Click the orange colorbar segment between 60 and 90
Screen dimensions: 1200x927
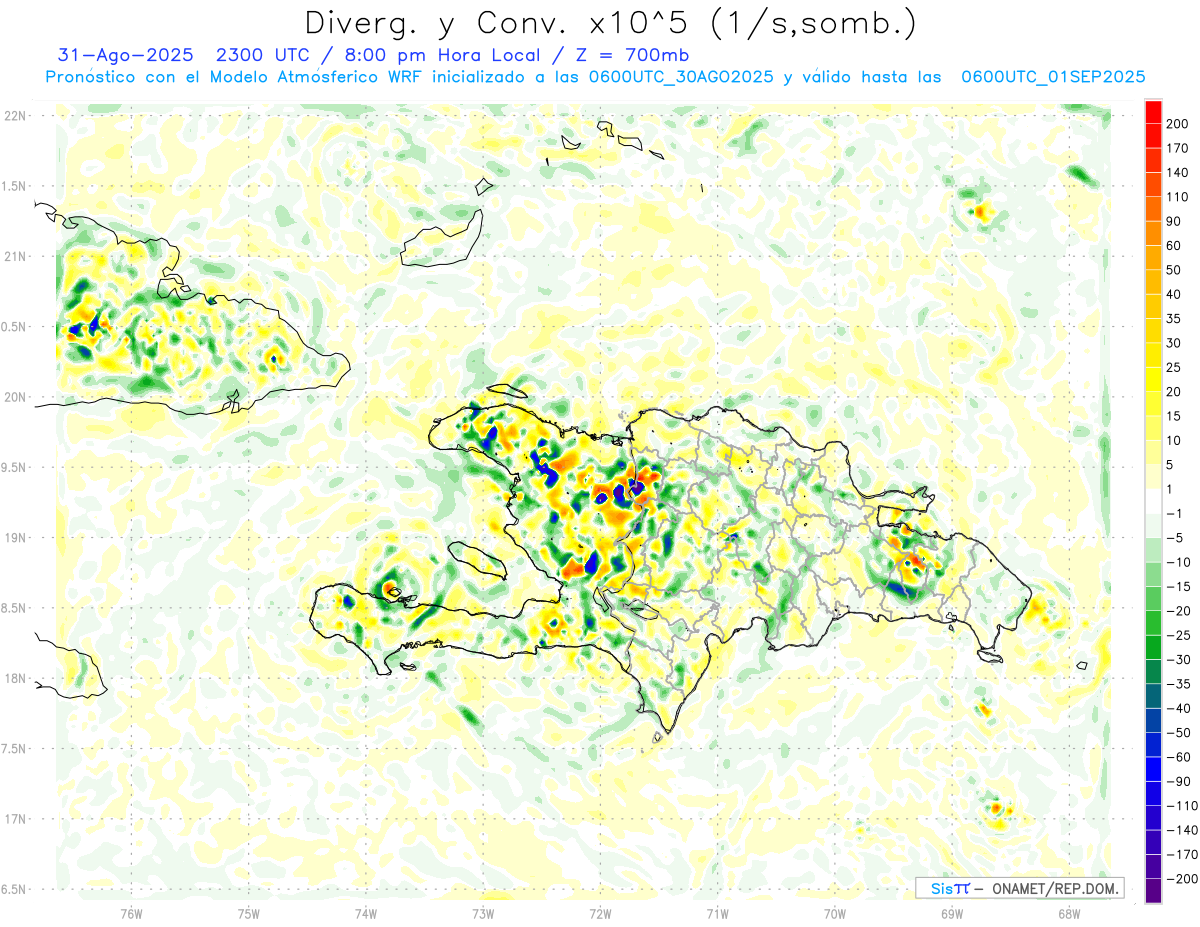click(1153, 233)
